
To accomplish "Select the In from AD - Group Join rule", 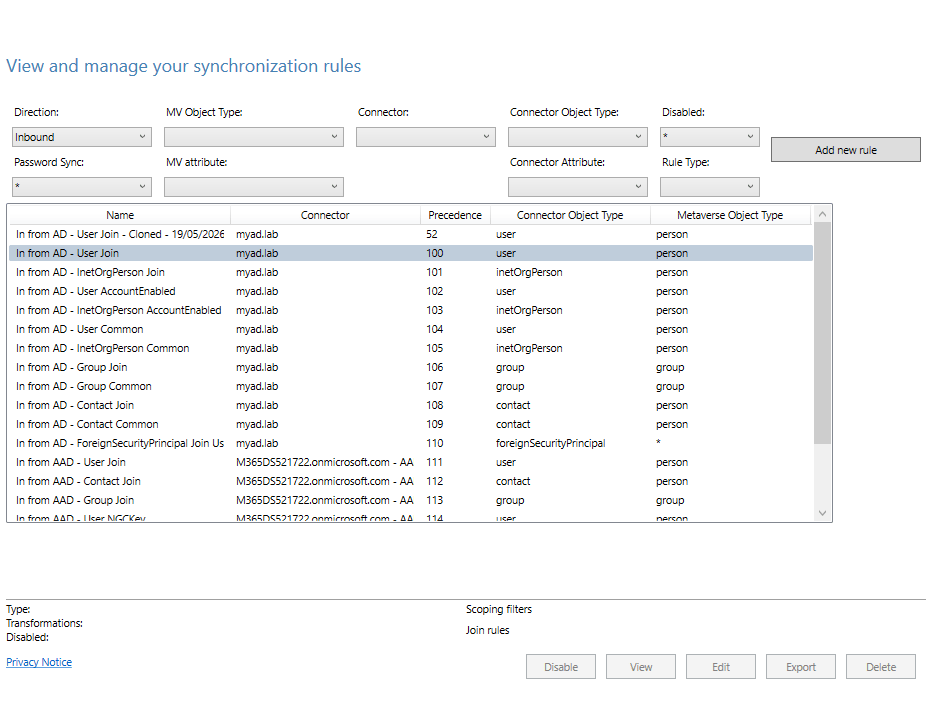I will pos(411,367).
